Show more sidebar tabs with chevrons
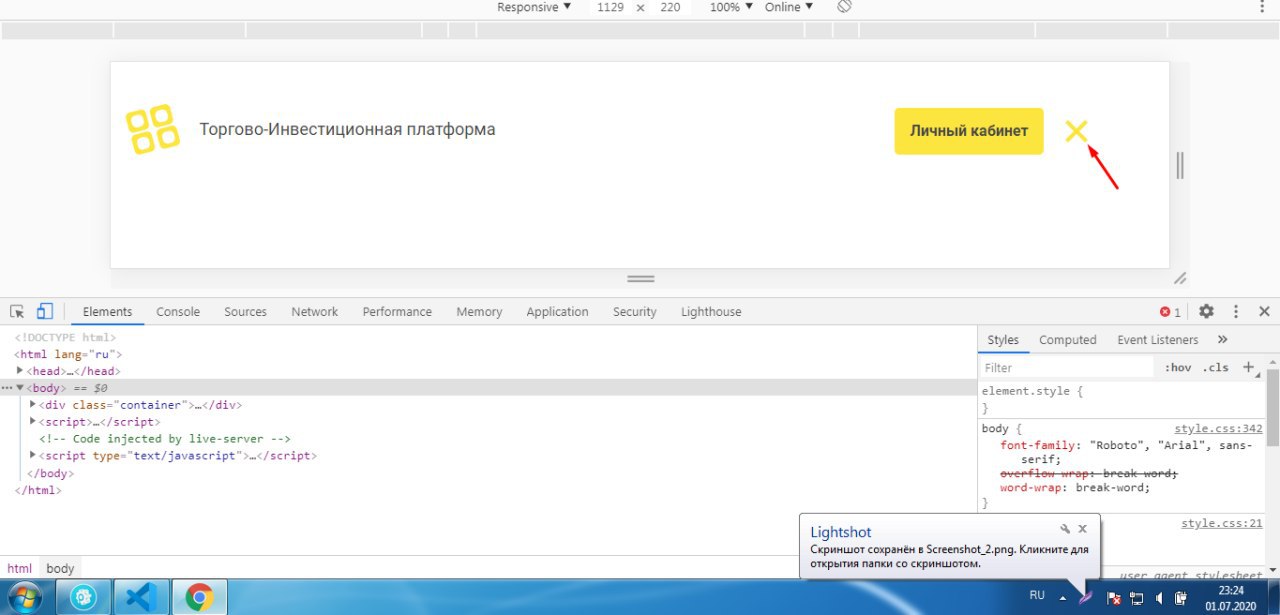 point(1222,340)
